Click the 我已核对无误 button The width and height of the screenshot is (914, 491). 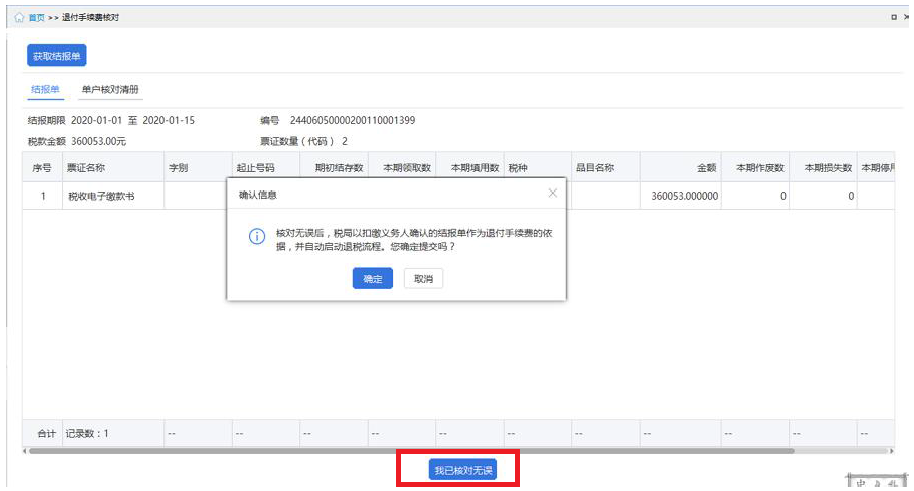coord(463,470)
